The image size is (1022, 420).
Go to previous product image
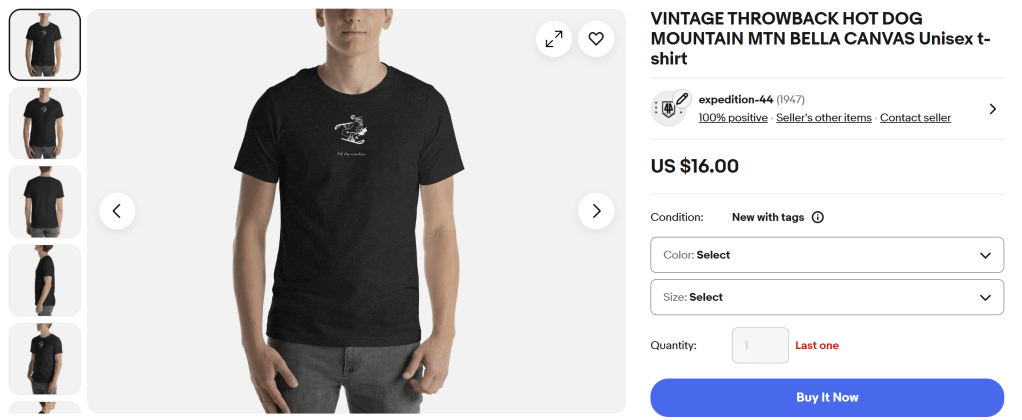(117, 211)
